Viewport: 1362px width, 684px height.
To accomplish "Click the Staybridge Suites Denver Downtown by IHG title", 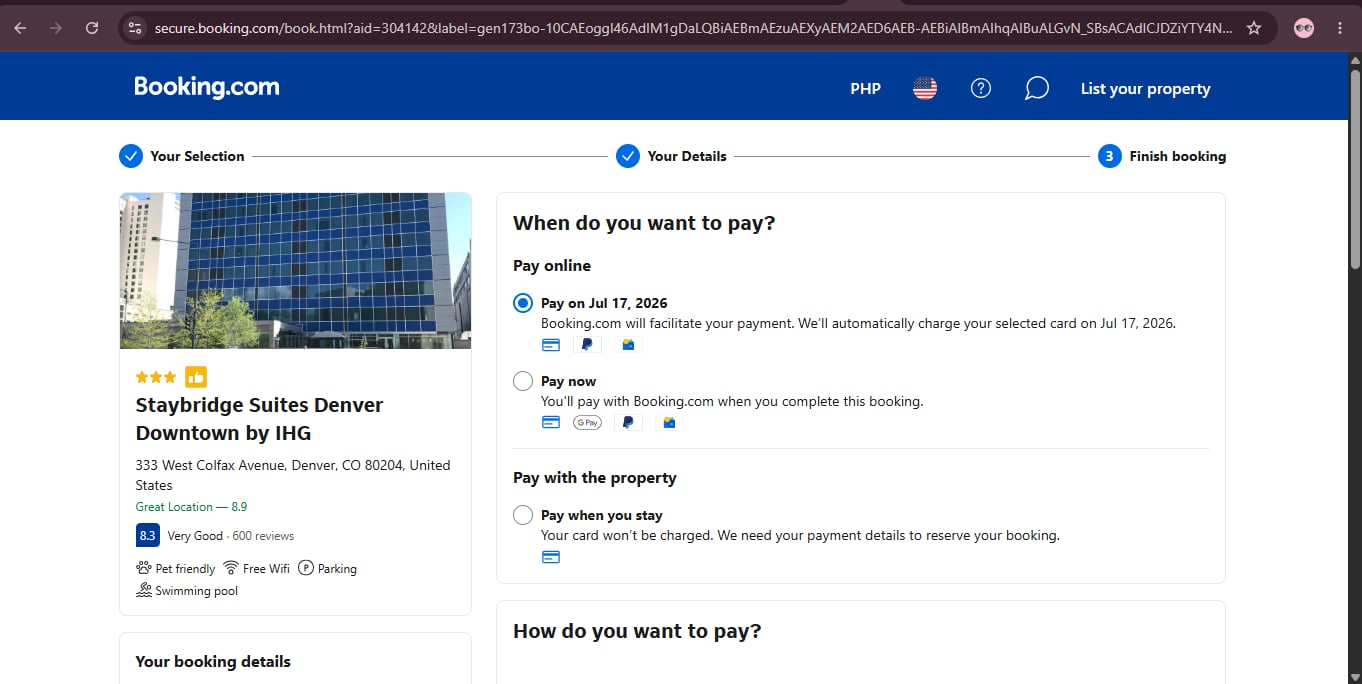I will tap(260, 419).
